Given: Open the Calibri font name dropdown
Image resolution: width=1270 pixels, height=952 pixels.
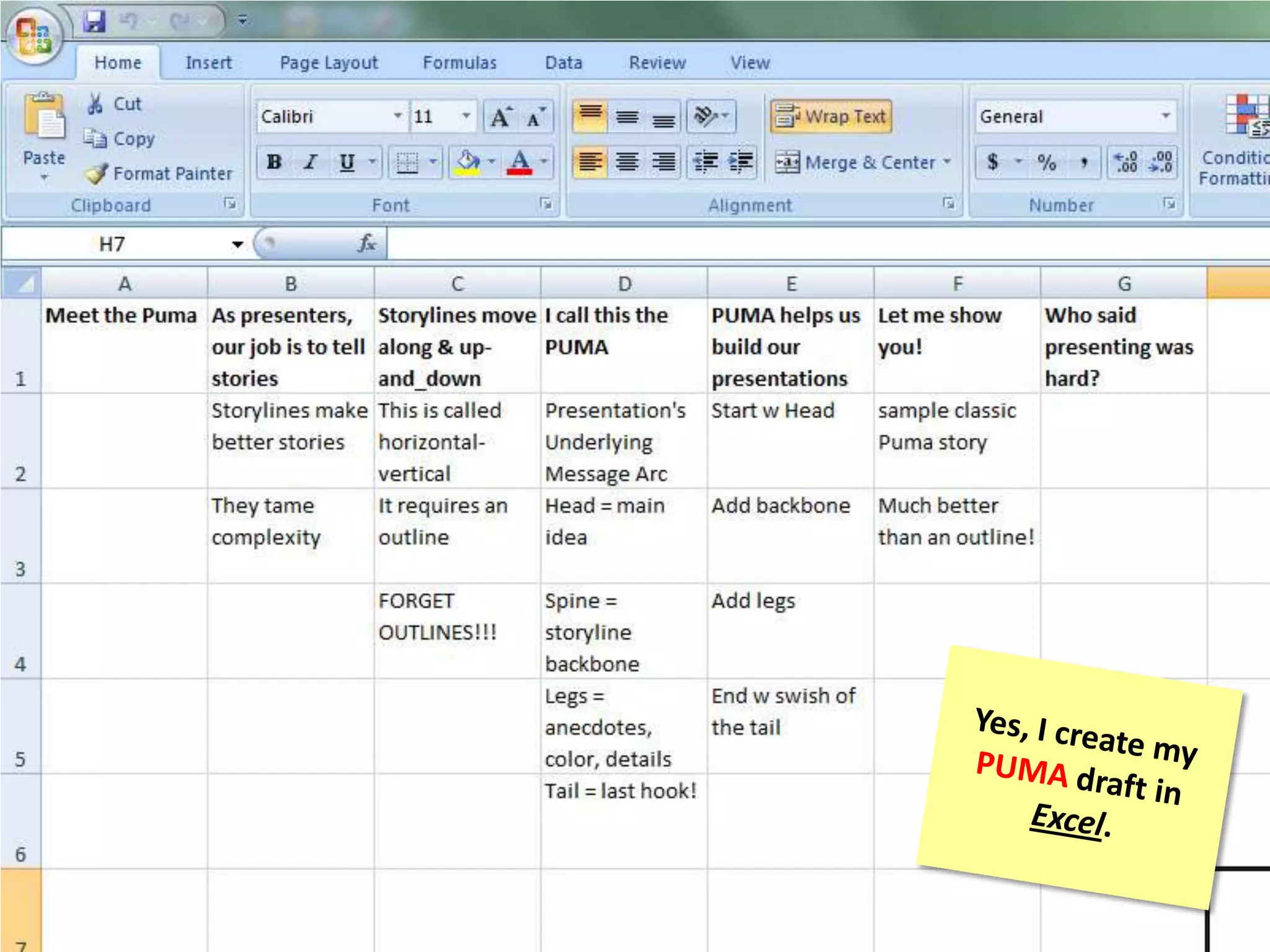Looking at the screenshot, I should pos(397,117).
